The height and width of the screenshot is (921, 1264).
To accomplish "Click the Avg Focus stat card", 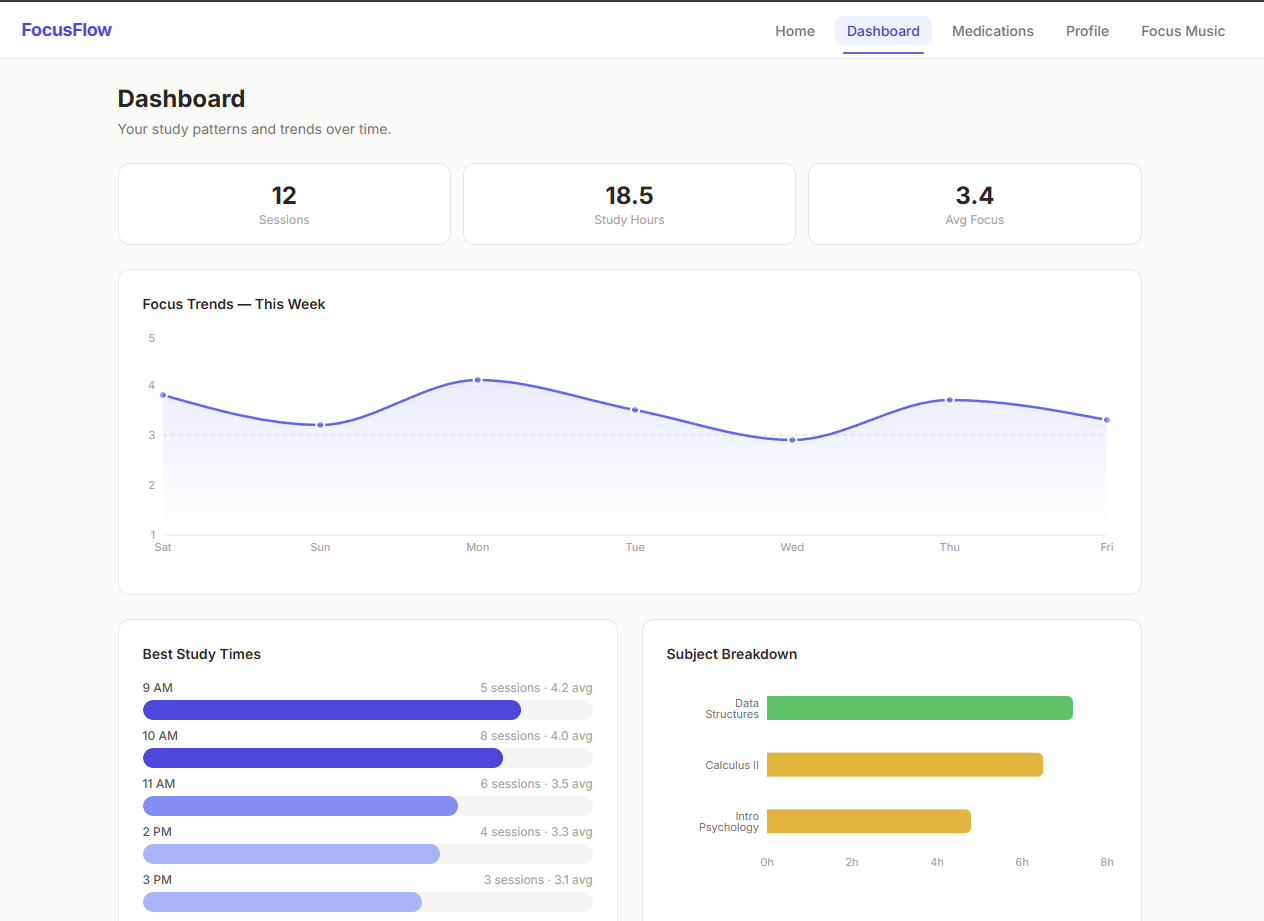I will click(974, 204).
